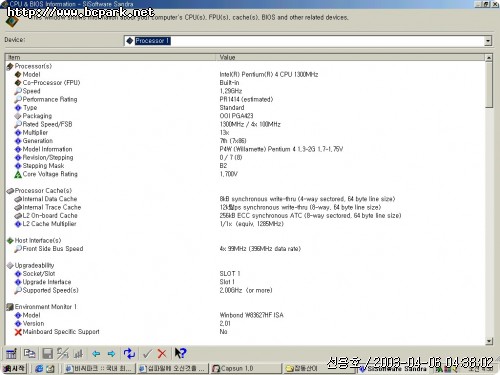Open the SiSoftware Sandra taskbar button
This screenshot has height=375, width=500.
(x=393, y=369)
